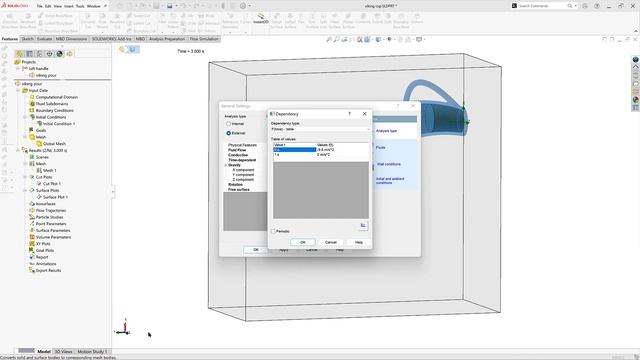
Task: Collapse the Gravity feature expander
Action: click(x=226, y=165)
